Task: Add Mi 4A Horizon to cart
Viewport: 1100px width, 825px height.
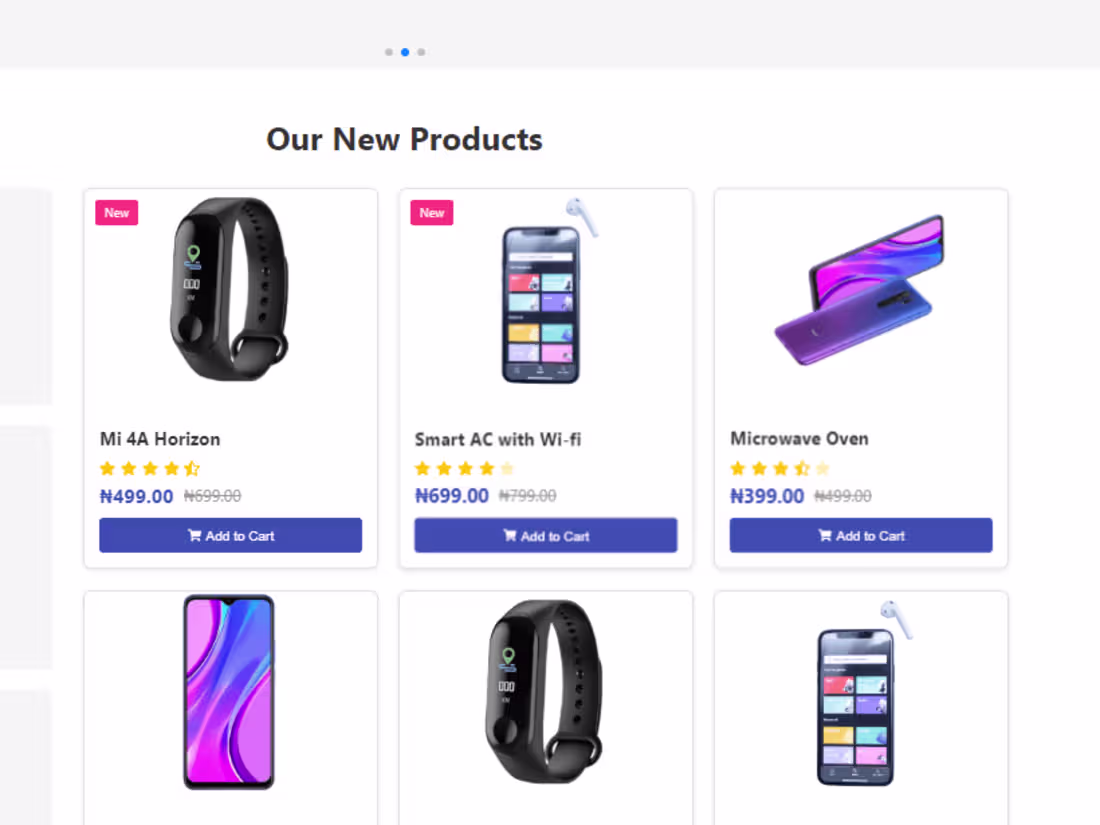Action: click(x=230, y=535)
